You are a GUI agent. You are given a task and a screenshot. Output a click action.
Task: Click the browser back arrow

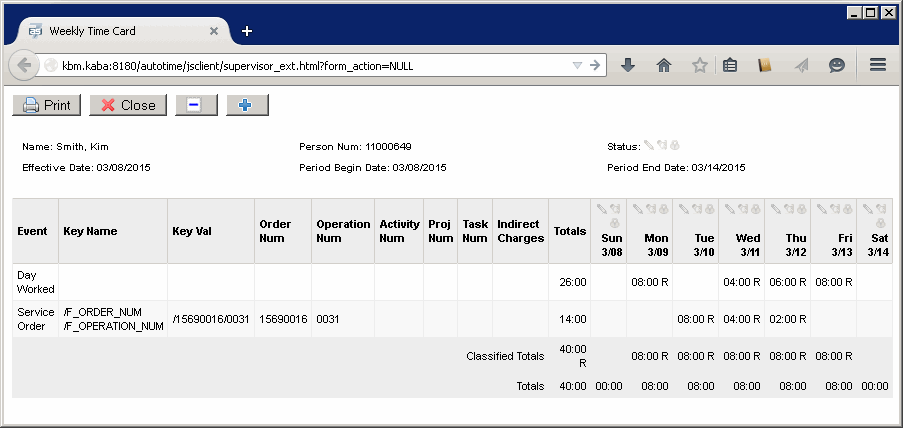(24, 65)
